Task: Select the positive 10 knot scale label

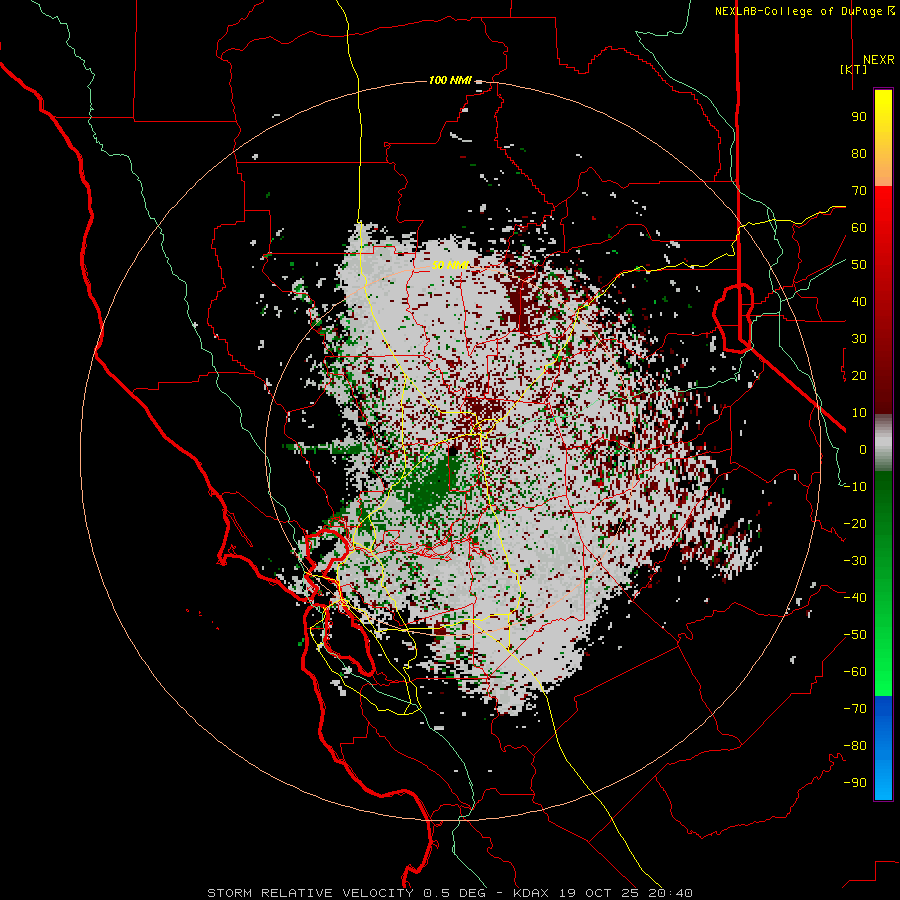Action: [859, 413]
